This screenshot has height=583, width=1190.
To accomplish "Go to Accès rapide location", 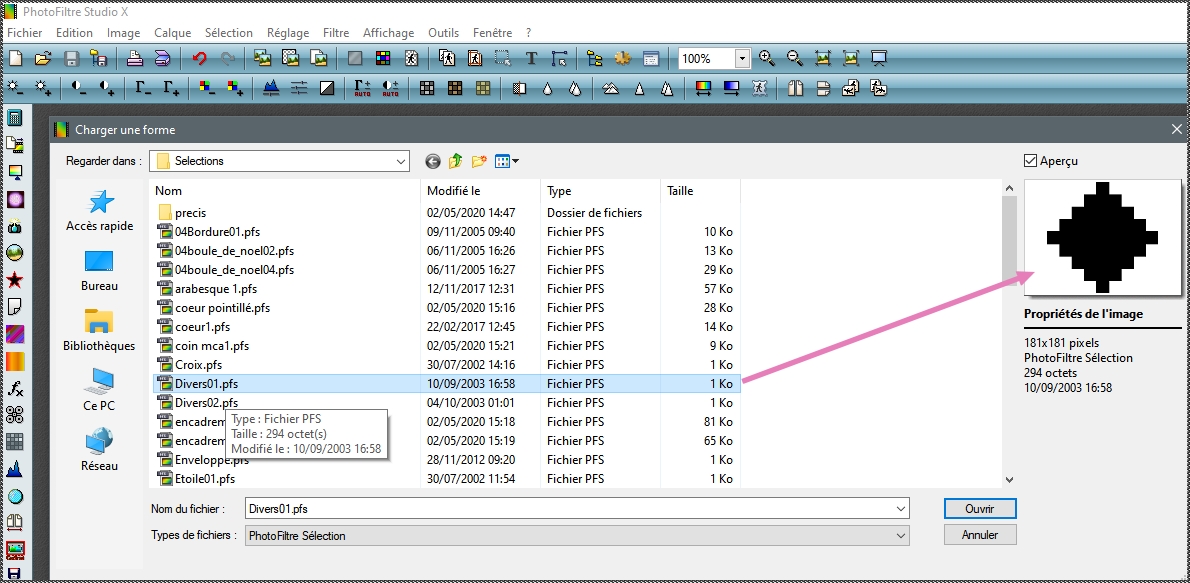I will pos(99,210).
